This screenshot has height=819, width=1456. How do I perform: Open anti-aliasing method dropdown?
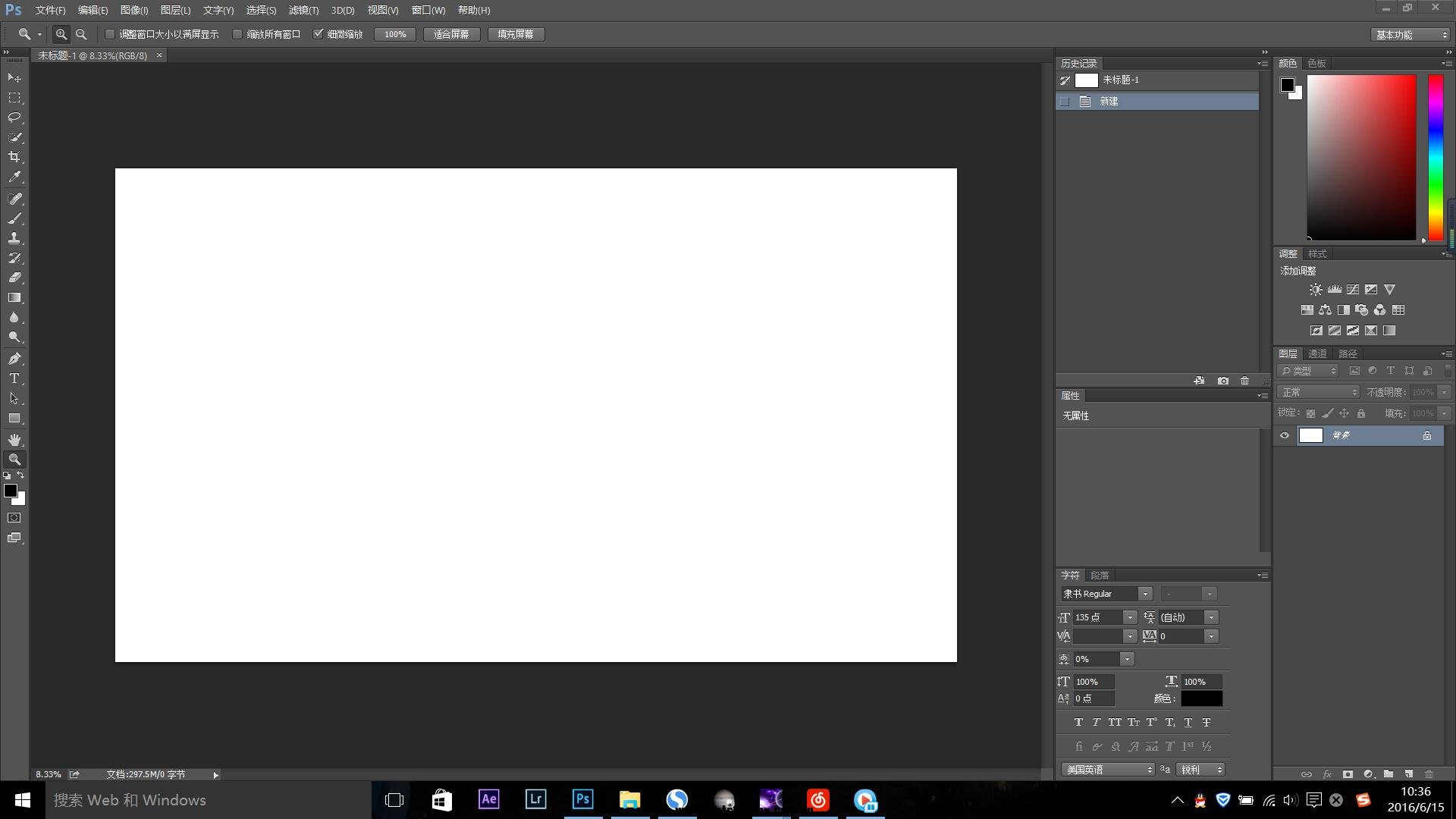(1201, 770)
